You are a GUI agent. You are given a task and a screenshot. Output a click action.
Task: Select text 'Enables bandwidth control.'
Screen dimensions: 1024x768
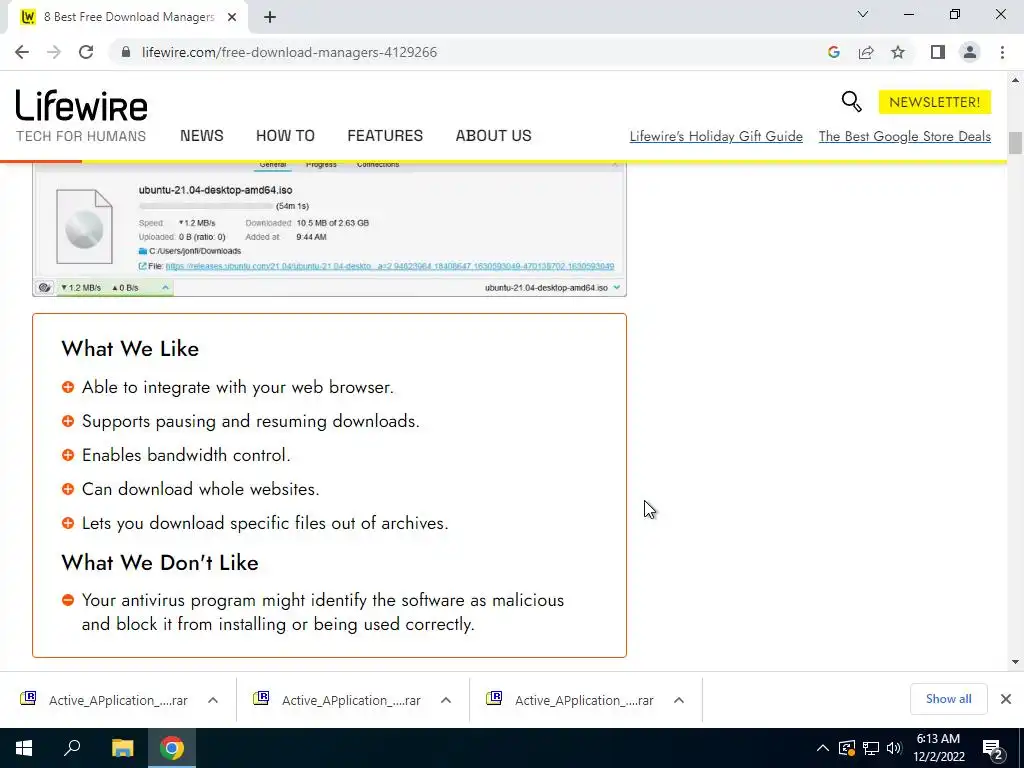click(x=186, y=455)
